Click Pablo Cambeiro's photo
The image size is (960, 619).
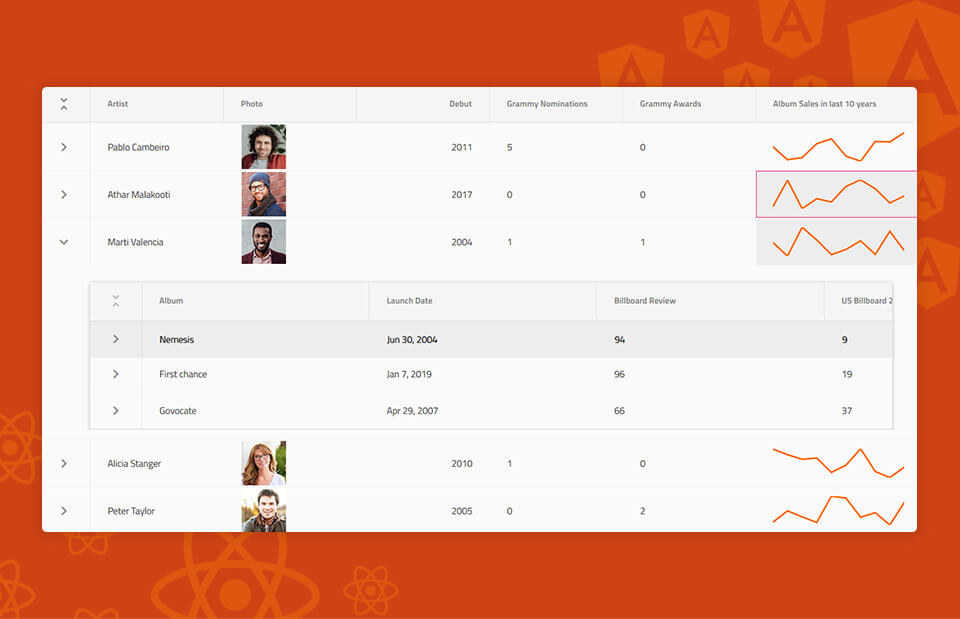262,146
